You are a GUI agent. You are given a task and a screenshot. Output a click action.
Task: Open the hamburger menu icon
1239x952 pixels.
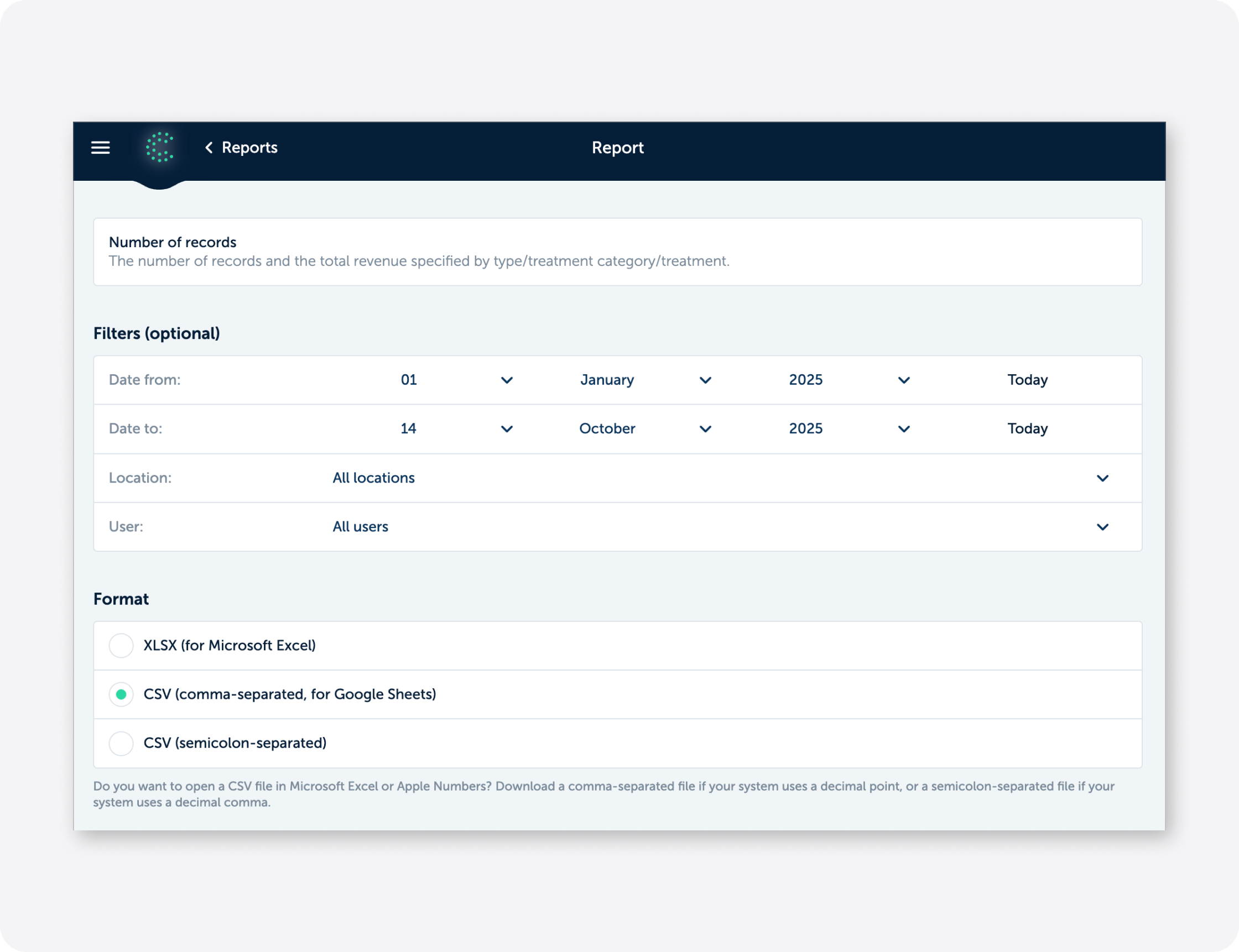click(100, 148)
